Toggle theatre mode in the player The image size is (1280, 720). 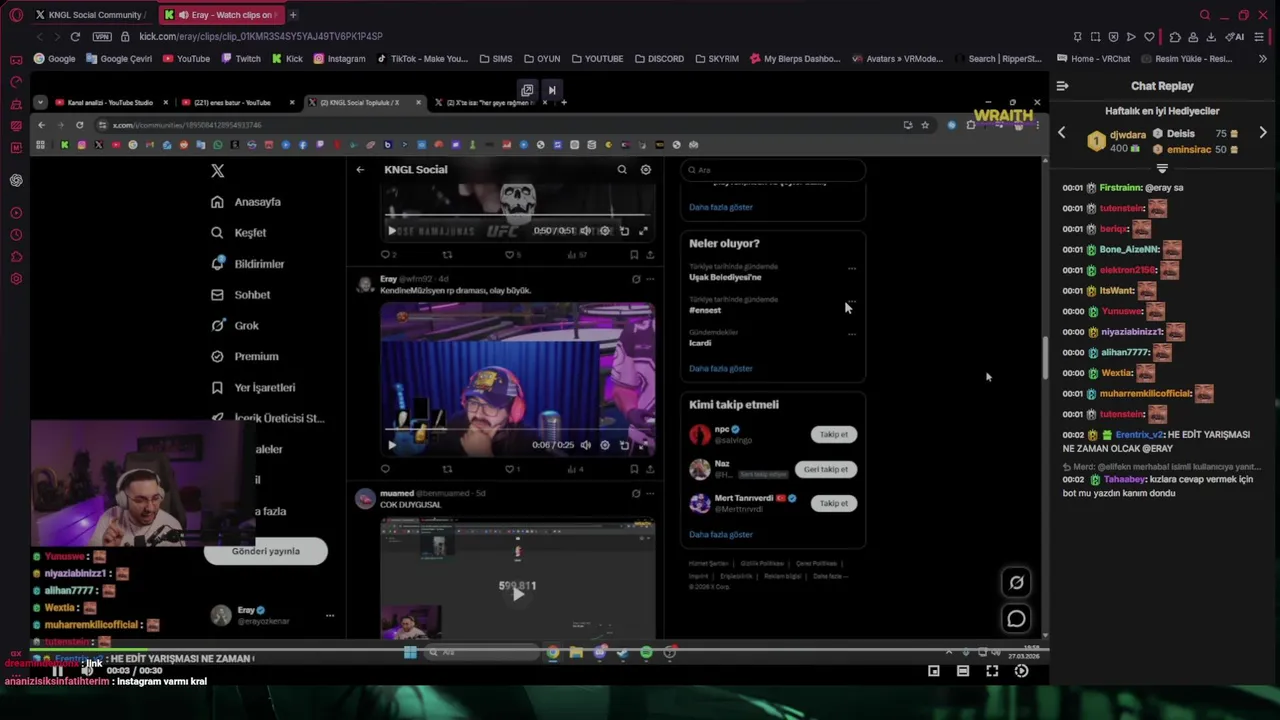point(963,671)
